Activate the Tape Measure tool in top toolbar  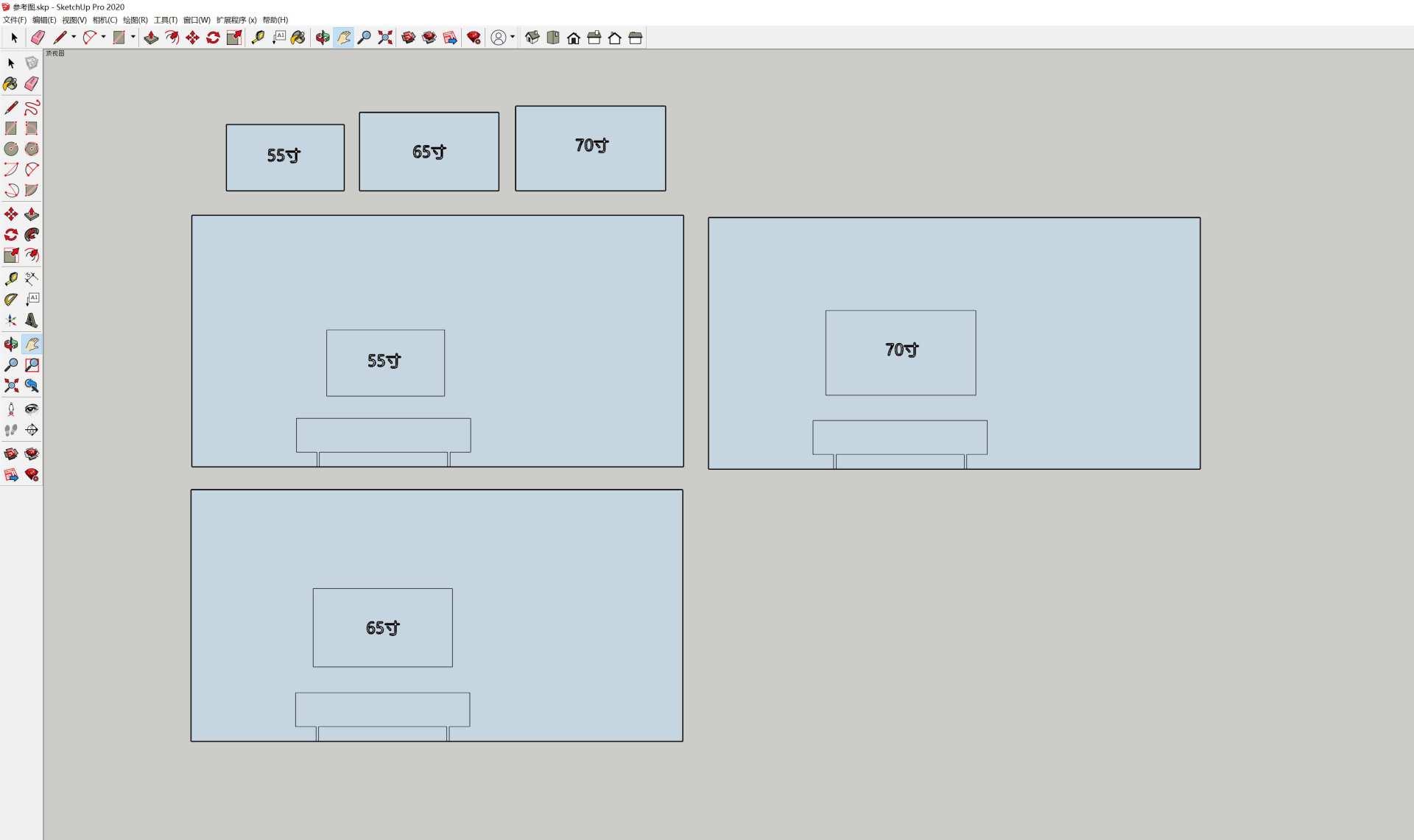[x=258, y=38]
